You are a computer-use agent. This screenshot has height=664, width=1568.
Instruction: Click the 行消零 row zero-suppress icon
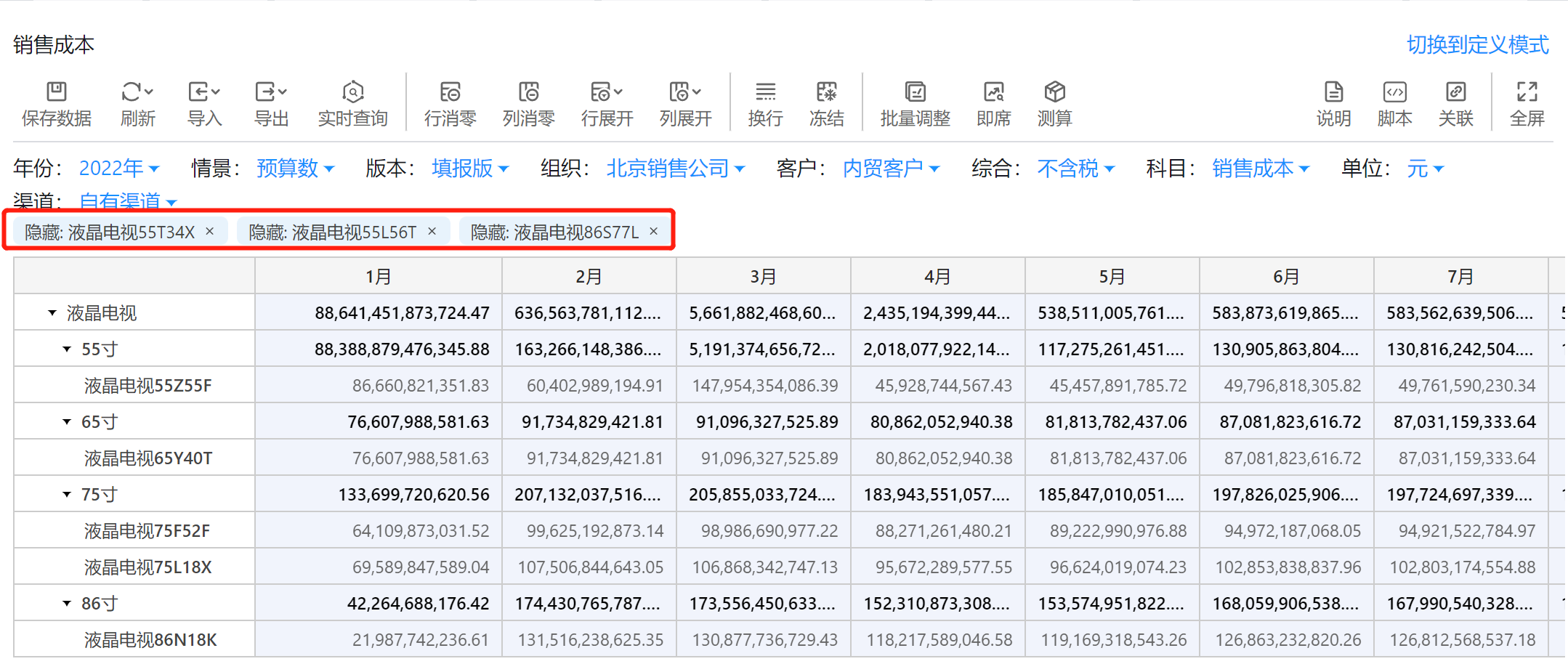coord(450,92)
